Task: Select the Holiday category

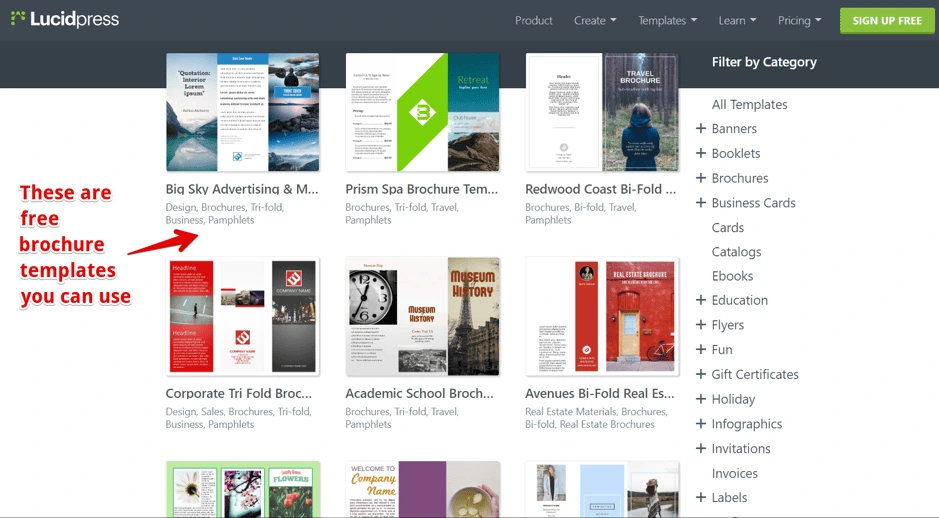Action: pos(733,399)
